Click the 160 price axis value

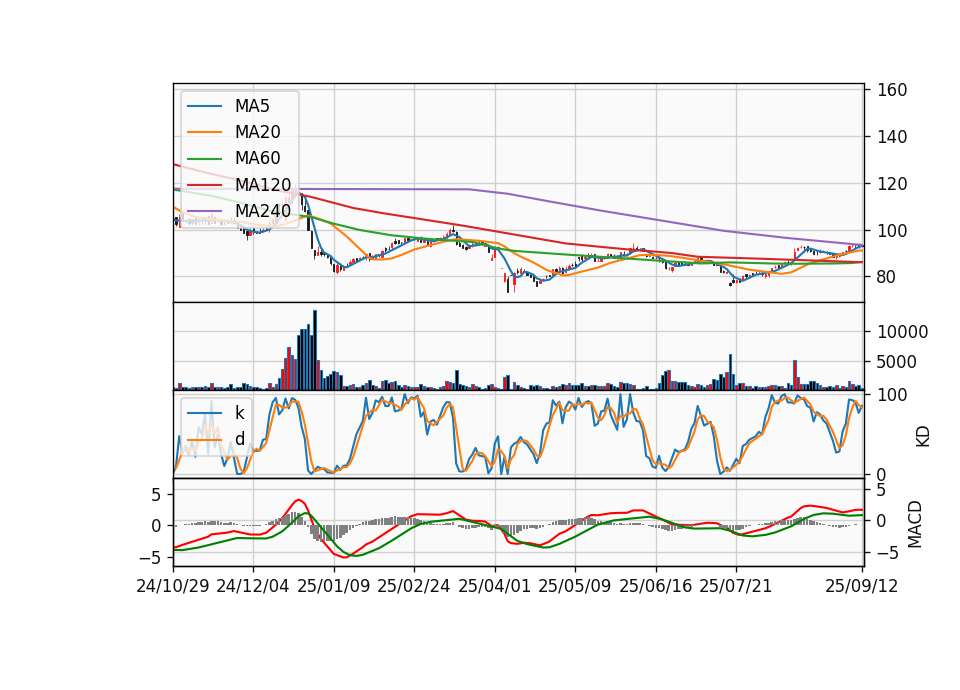coord(892,90)
